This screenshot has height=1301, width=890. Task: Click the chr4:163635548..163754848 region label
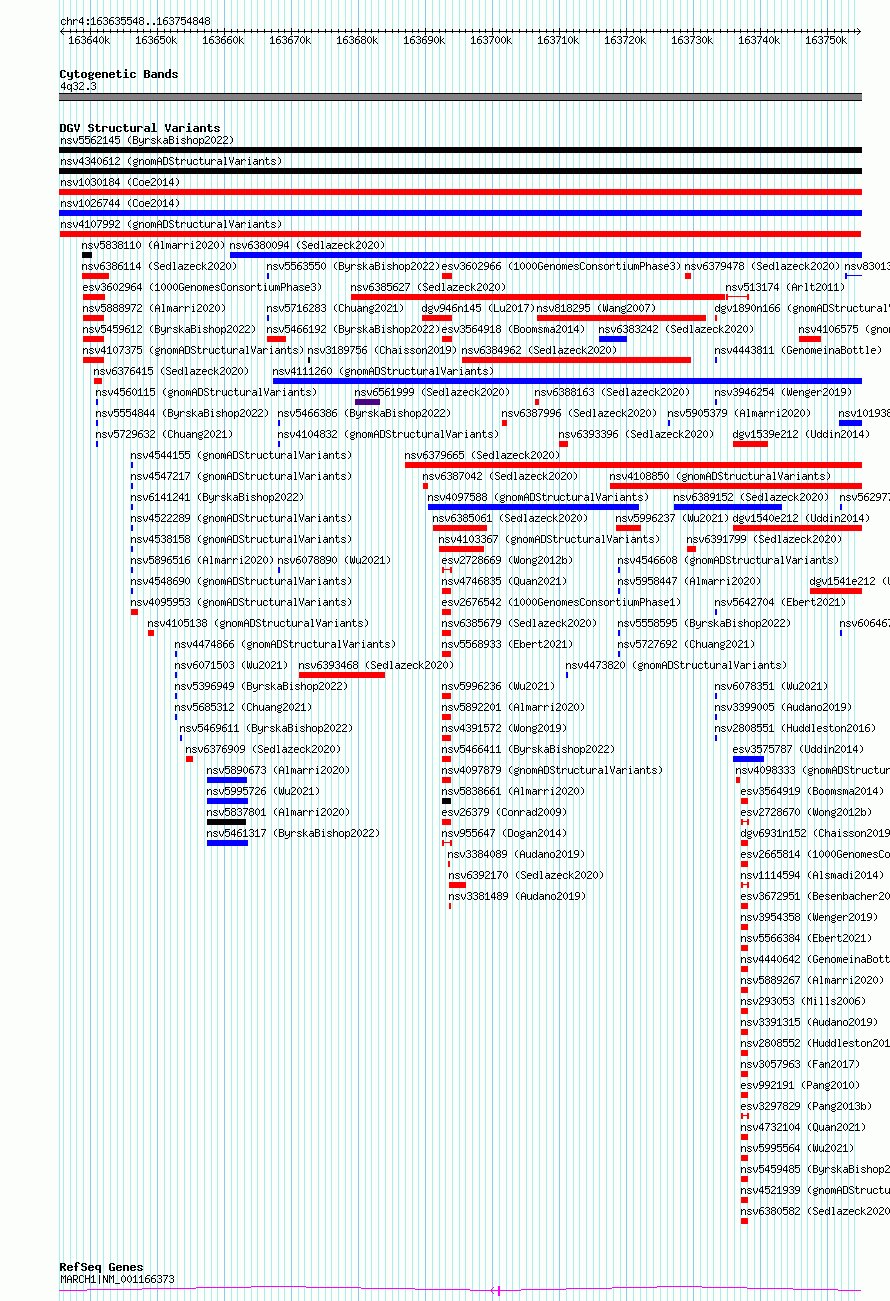(135, 21)
